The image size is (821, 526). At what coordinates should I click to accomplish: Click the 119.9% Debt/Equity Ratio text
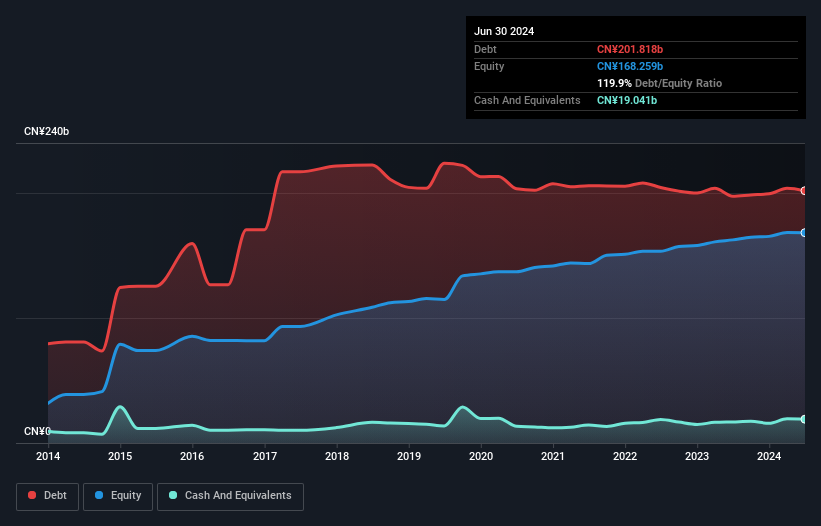click(x=659, y=83)
